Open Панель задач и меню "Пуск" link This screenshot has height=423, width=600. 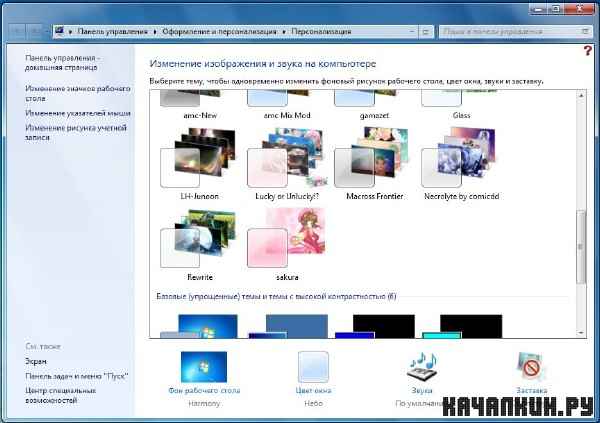77,376
